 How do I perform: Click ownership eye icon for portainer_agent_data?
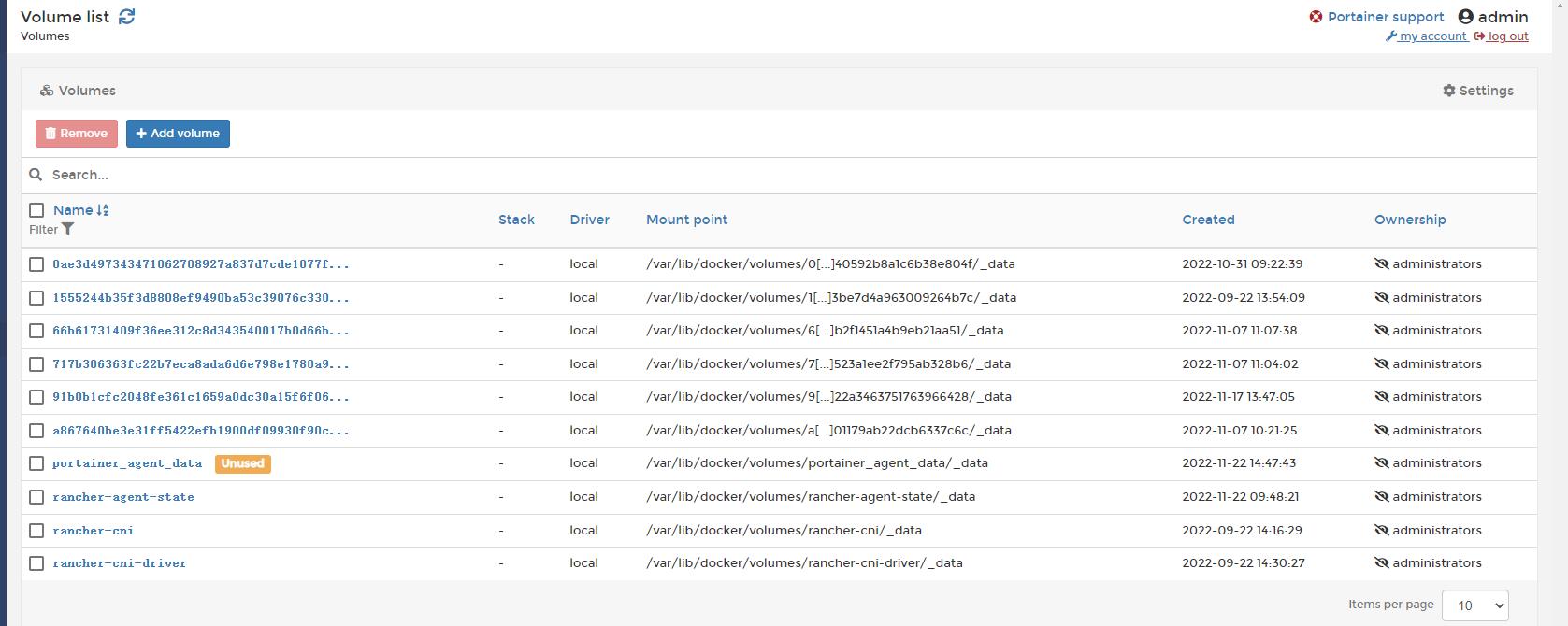(1381, 463)
